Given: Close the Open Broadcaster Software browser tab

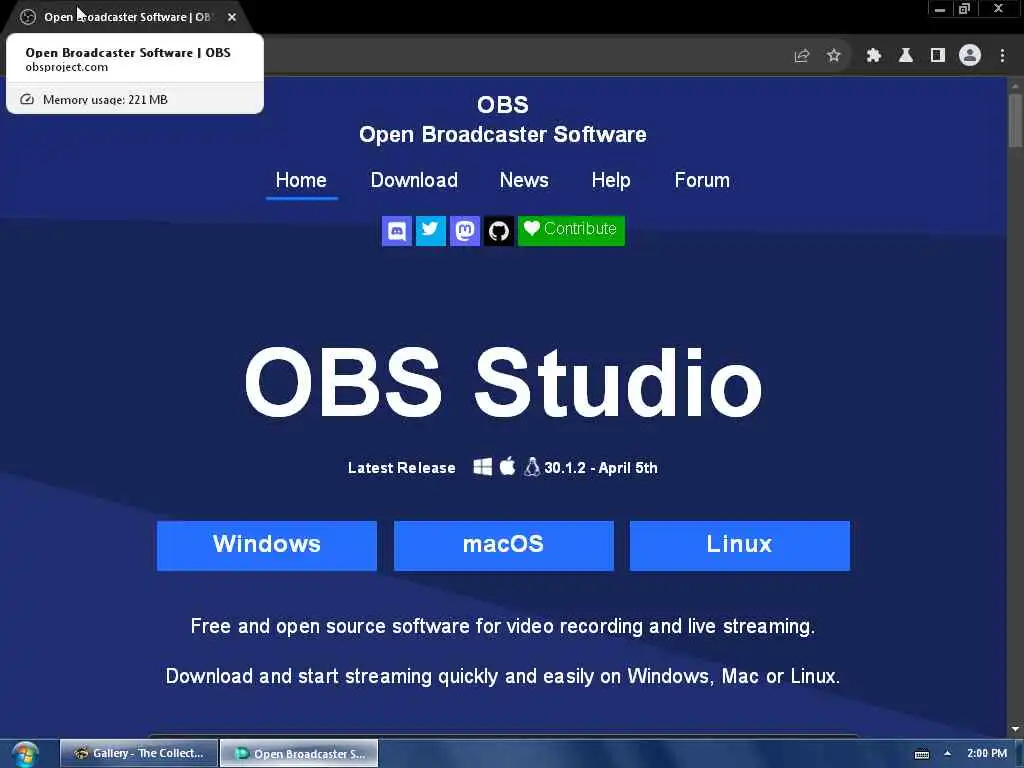Looking at the screenshot, I should pos(232,17).
